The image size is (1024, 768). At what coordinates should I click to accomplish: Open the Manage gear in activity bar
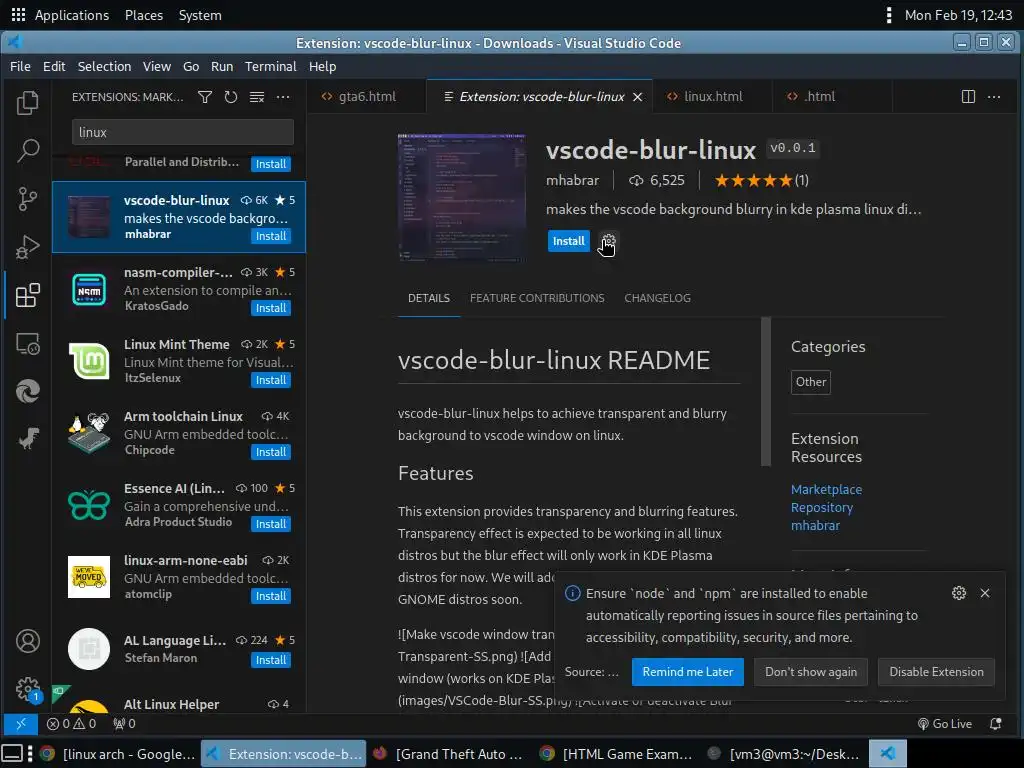(x=27, y=689)
